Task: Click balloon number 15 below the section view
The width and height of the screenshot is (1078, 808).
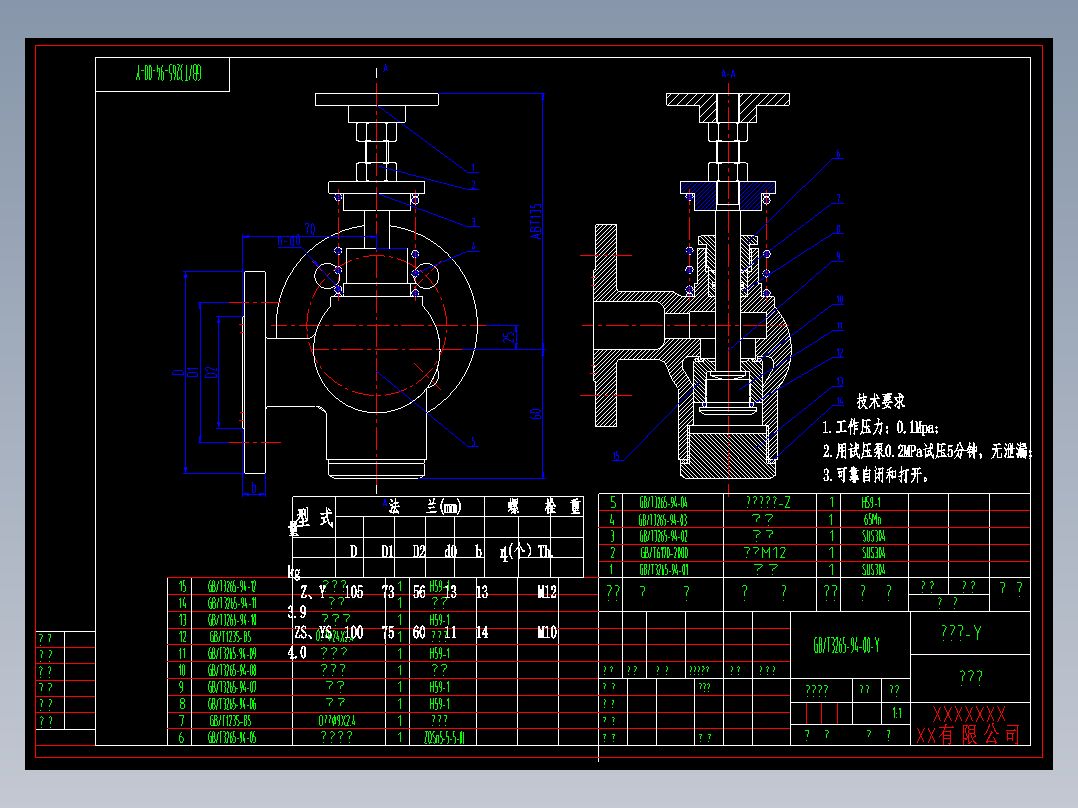Action: pyautogui.click(x=616, y=455)
